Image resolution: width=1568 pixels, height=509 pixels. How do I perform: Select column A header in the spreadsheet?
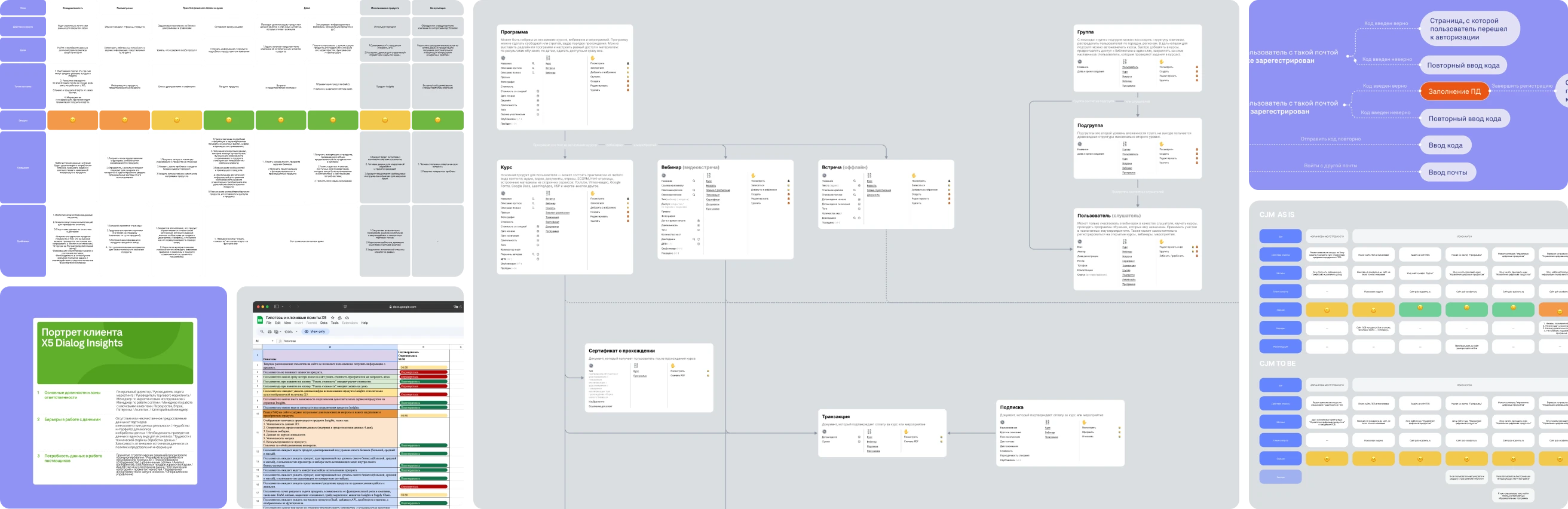[329, 347]
